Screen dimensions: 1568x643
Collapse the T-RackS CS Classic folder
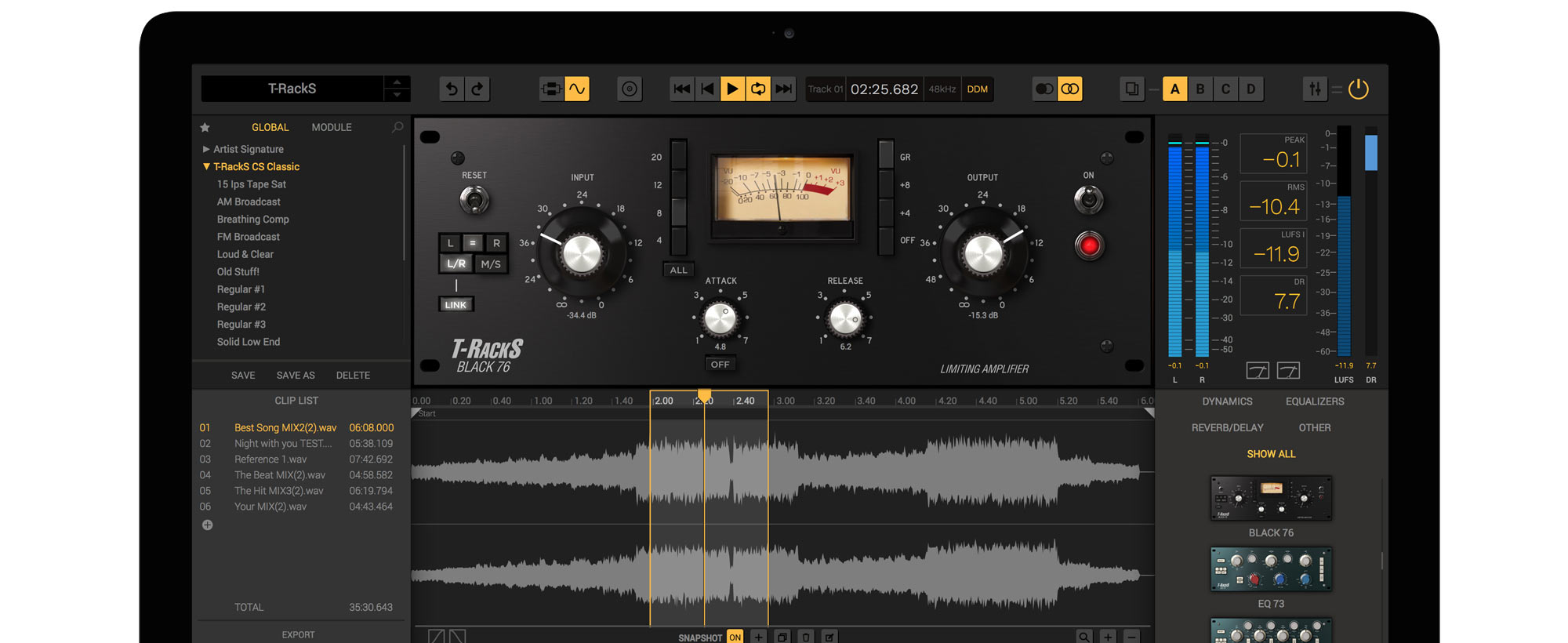[x=206, y=167]
